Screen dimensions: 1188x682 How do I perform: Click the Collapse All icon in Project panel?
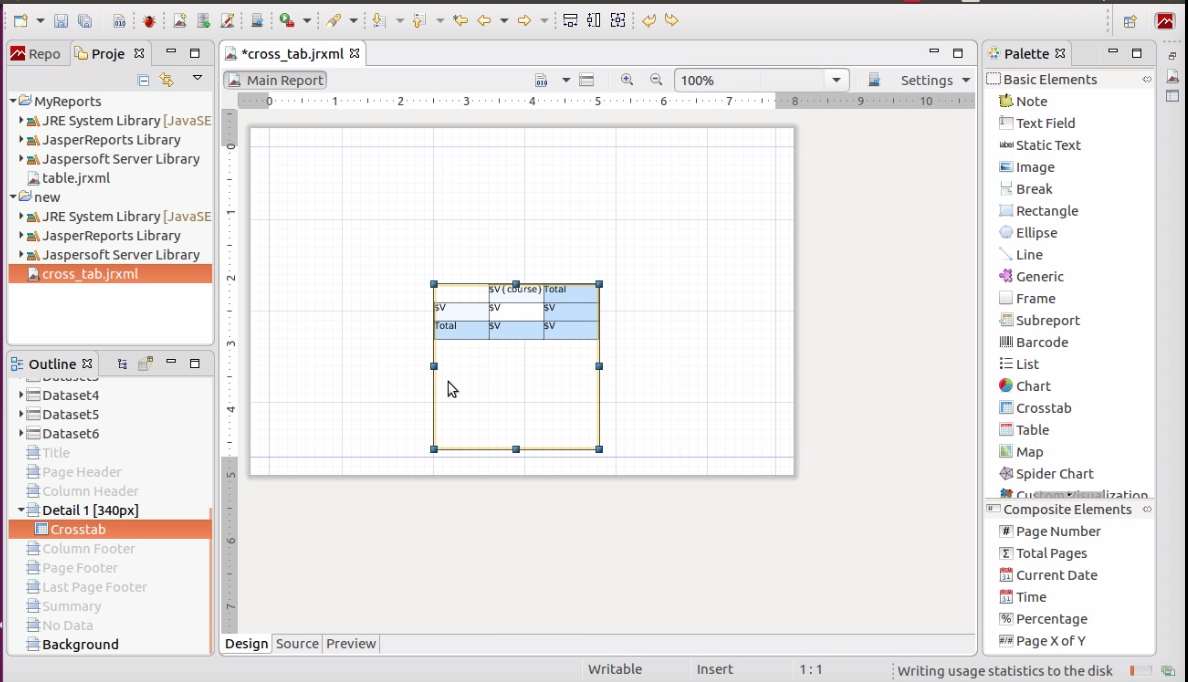point(143,80)
